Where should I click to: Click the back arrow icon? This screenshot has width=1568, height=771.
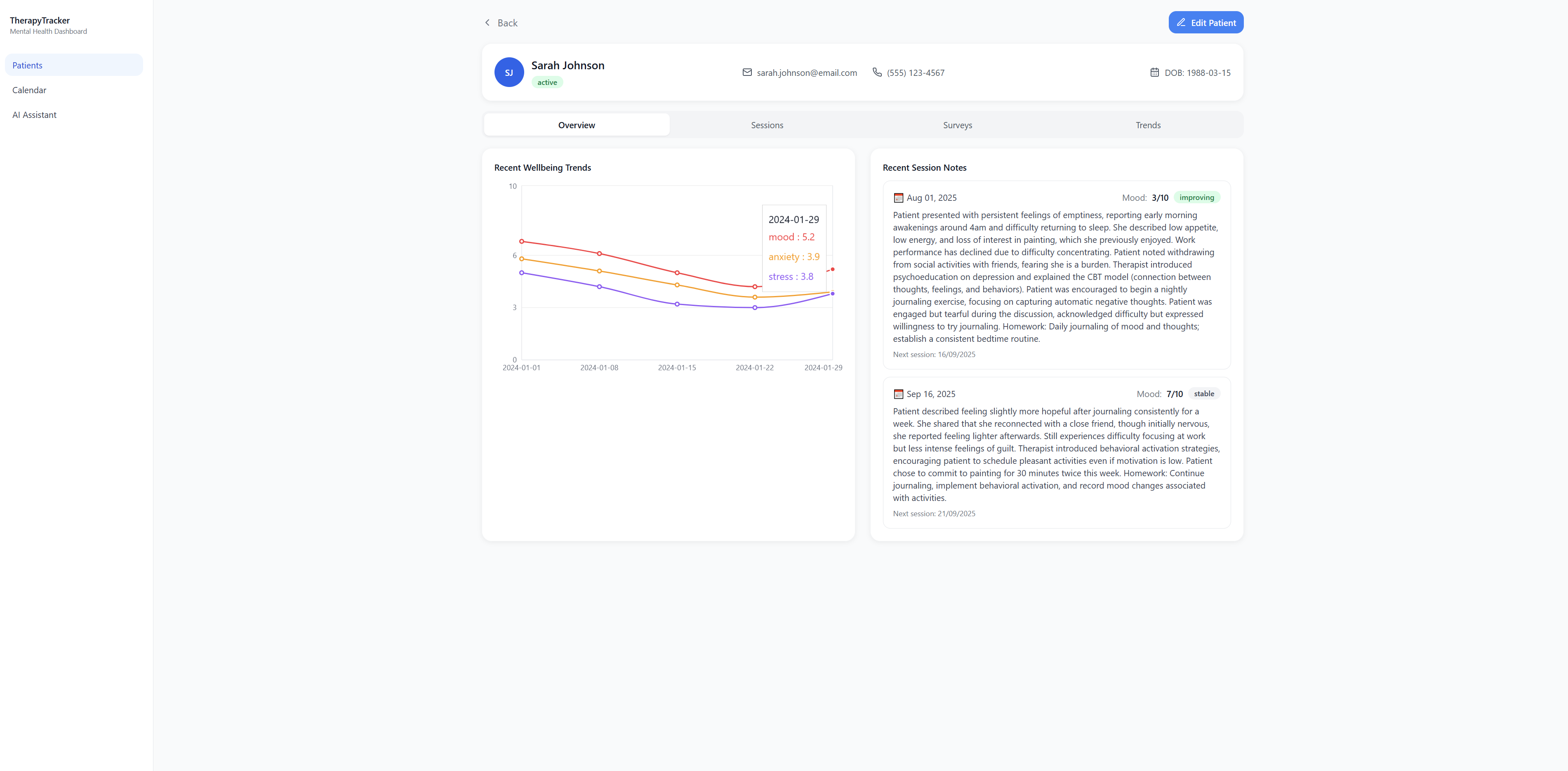tap(487, 23)
